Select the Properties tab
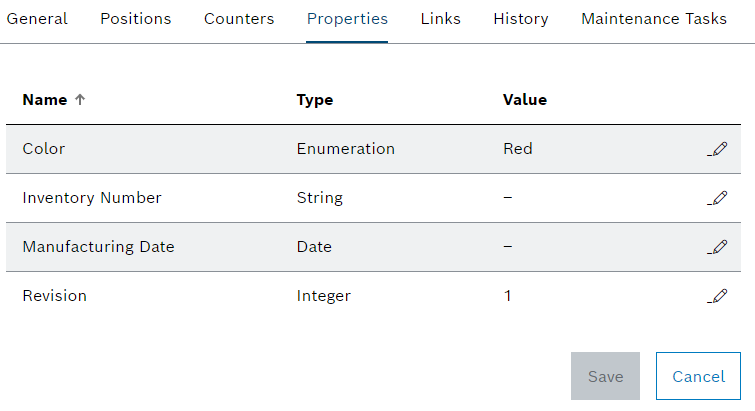 coord(347,19)
